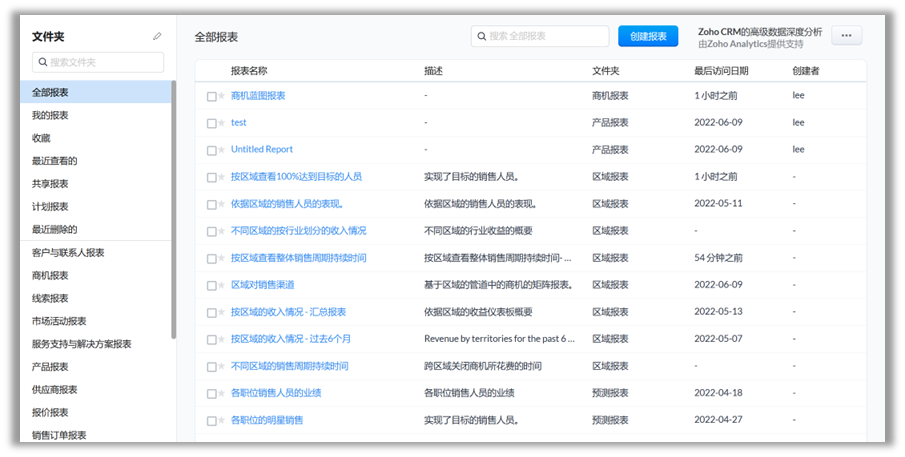Click the magnifier icon in 搜索文件夹 box
This screenshot has height=457, width=905.
click(42, 62)
